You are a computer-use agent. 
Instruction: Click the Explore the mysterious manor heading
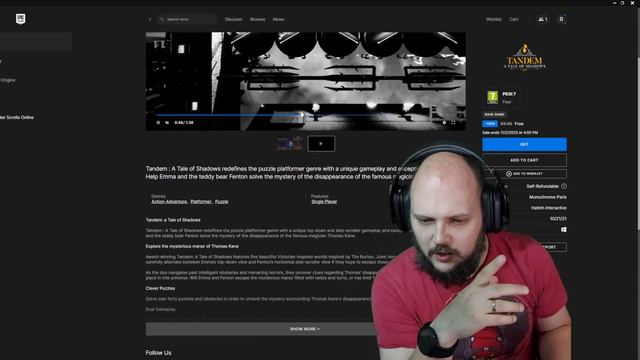click(192, 247)
